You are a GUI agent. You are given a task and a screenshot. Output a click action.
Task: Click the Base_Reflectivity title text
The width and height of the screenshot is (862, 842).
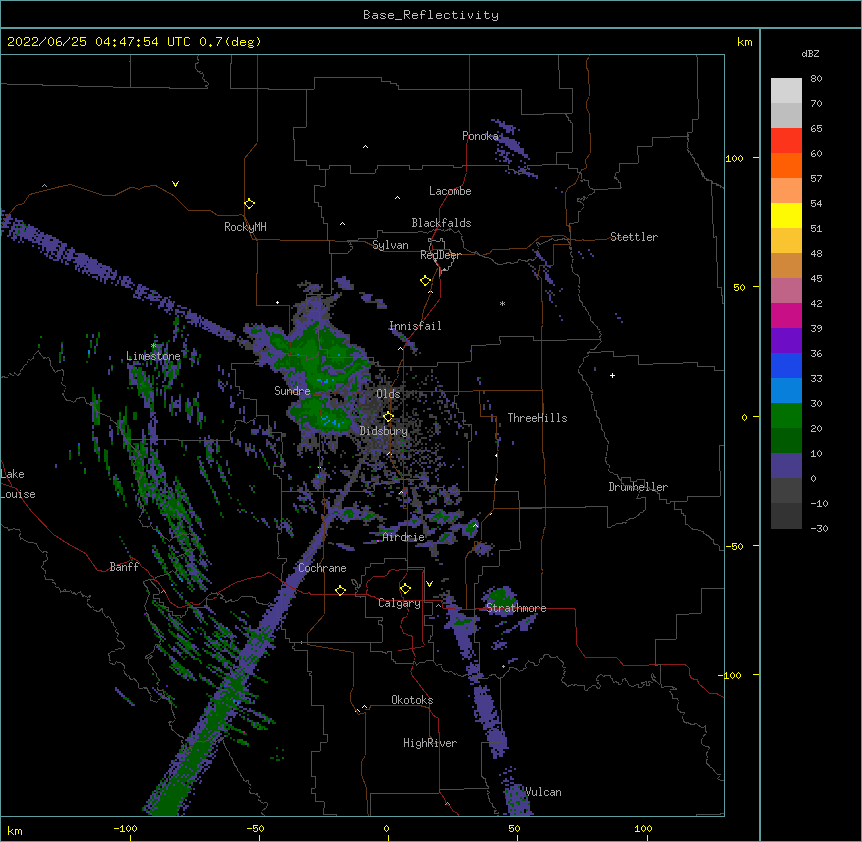click(x=431, y=15)
